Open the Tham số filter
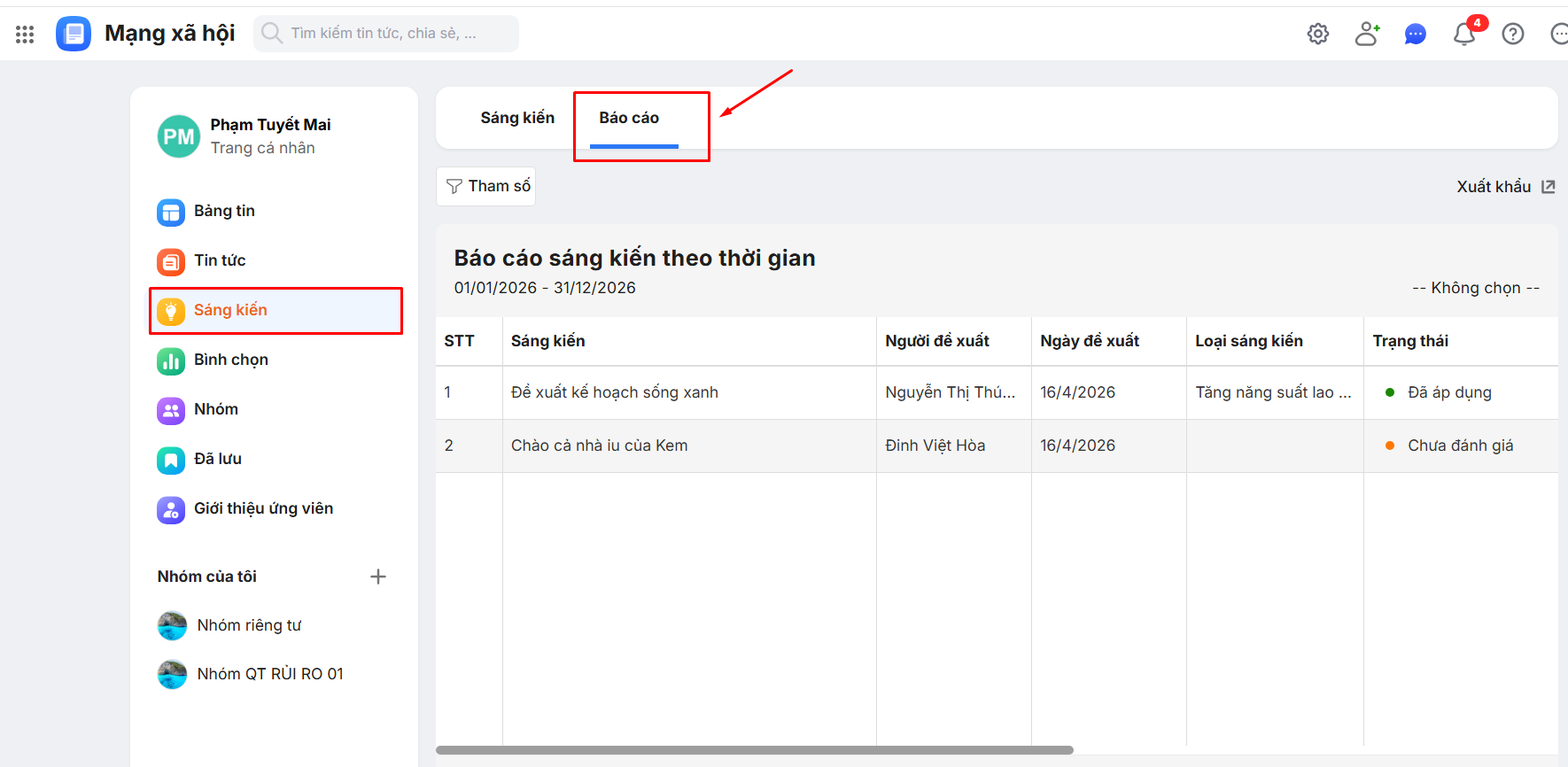Image resolution: width=1568 pixels, height=767 pixels. pos(486,186)
